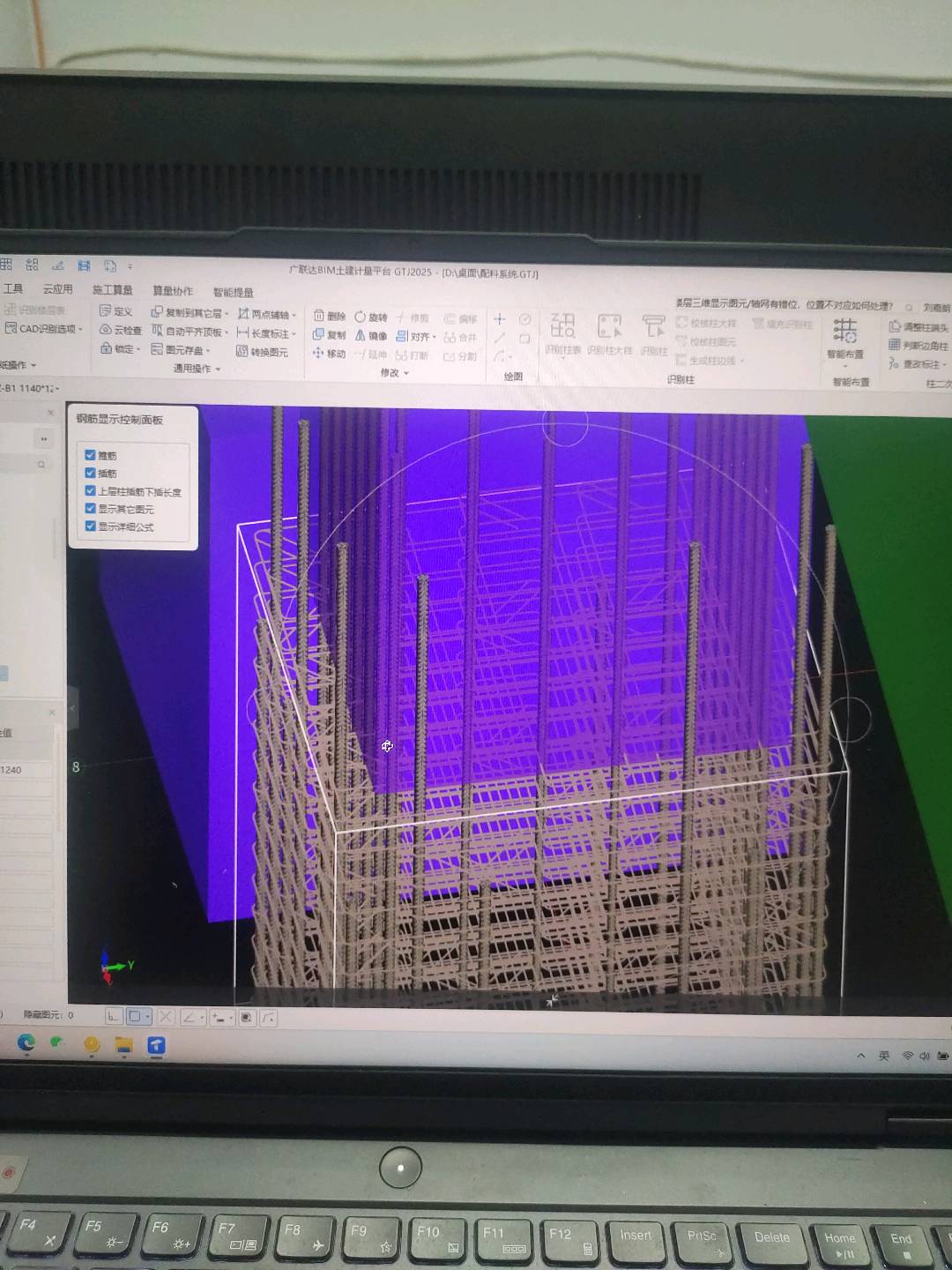
Task: Open Microsoft Edge from the taskbar
Action: pos(26,1043)
